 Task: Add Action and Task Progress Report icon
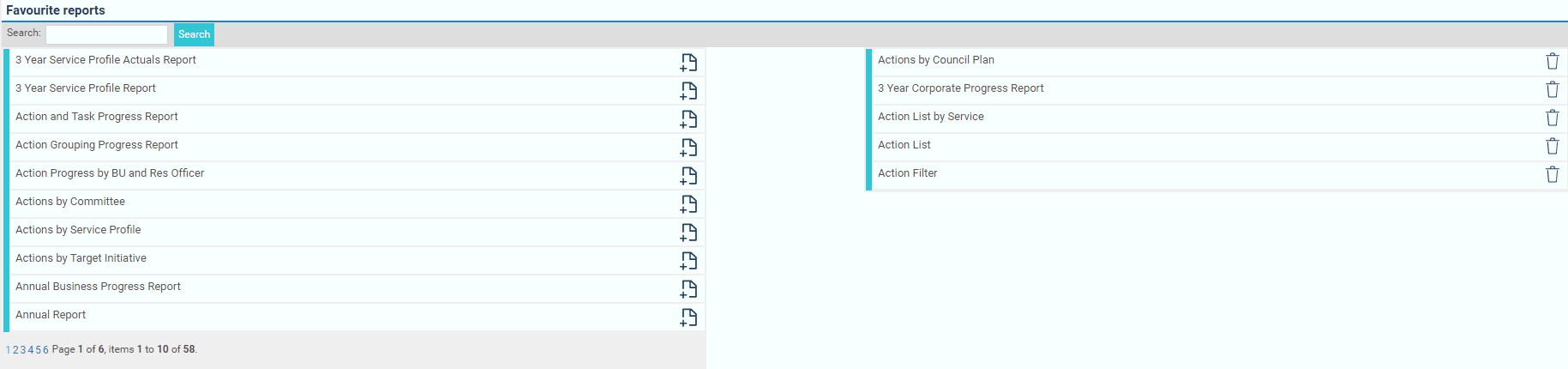(x=688, y=118)
